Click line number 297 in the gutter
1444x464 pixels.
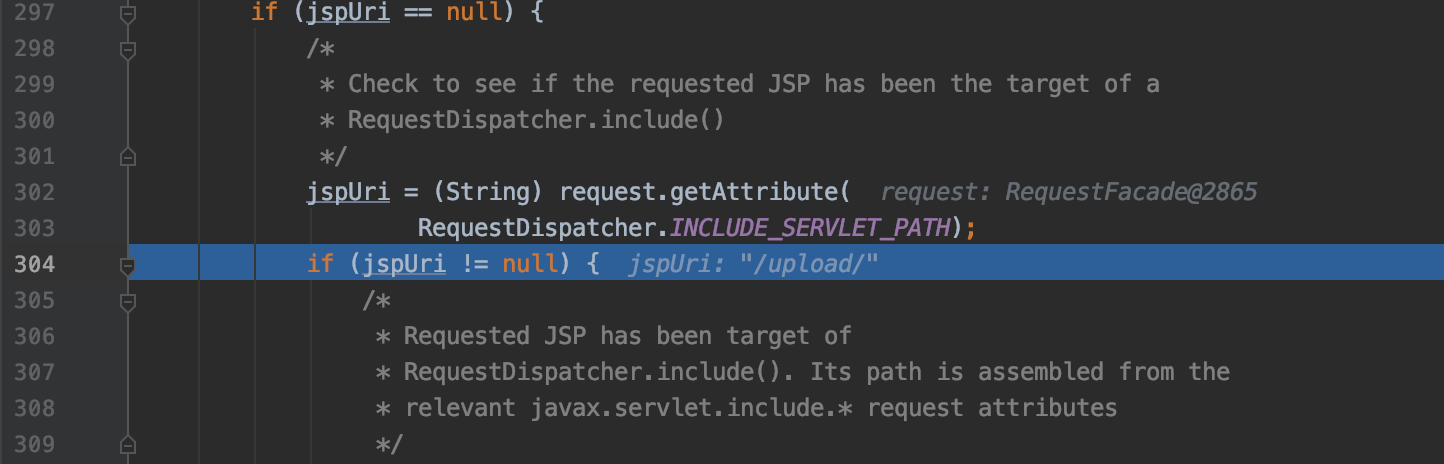coord(34,14)
